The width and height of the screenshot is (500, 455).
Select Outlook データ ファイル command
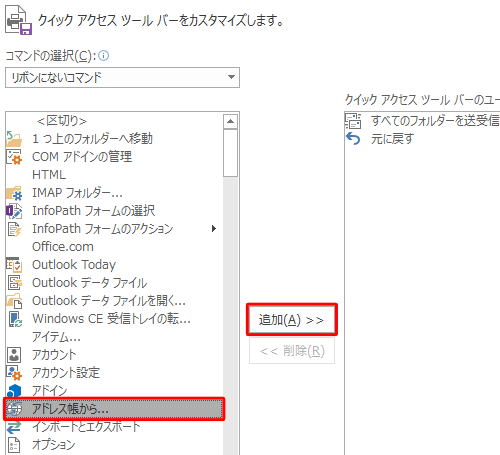pyautogui.click(x=114, y=283)
